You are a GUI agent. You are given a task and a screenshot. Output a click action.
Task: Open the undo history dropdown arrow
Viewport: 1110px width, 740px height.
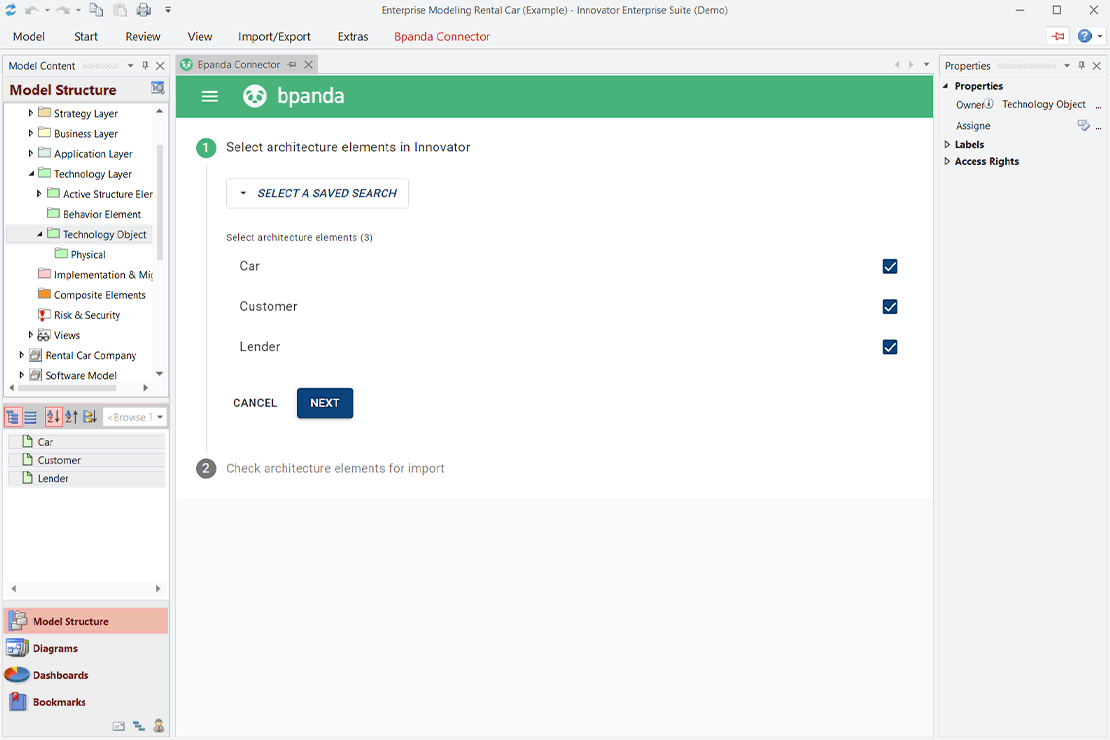click(x=47, y=10)
